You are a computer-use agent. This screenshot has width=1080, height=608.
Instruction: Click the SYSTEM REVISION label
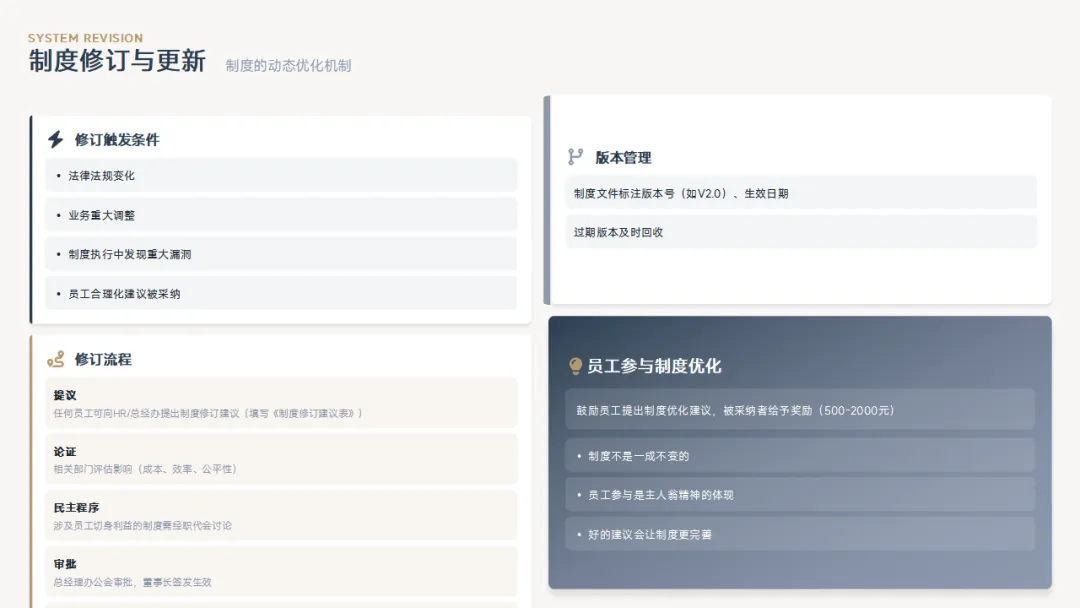[85, 38]
